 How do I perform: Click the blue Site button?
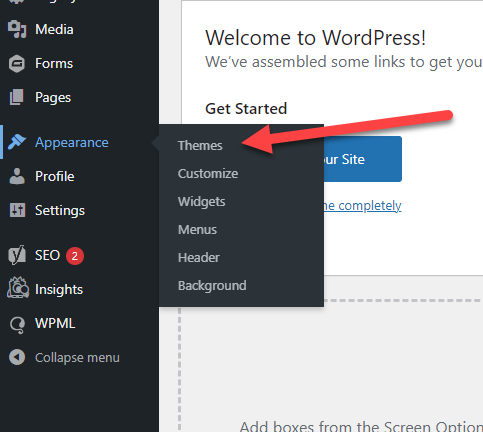click(x=362, y=159)
